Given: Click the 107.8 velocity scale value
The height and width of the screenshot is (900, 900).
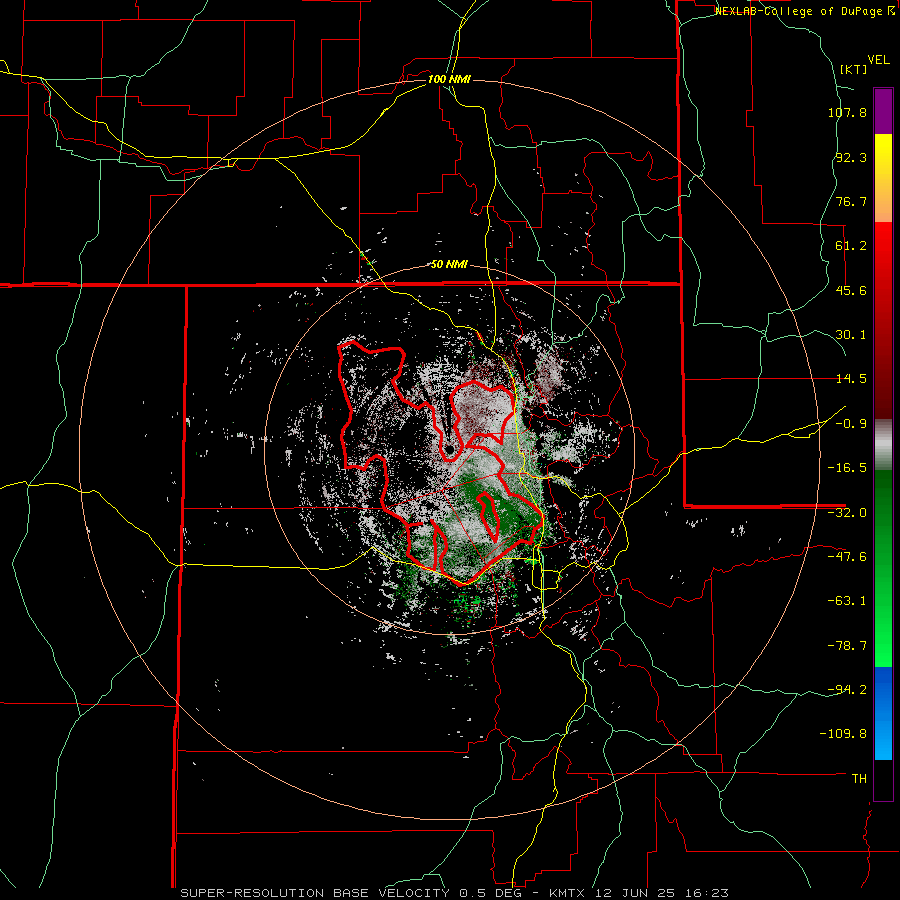Looking at the screenshot, I should (847, 112).
